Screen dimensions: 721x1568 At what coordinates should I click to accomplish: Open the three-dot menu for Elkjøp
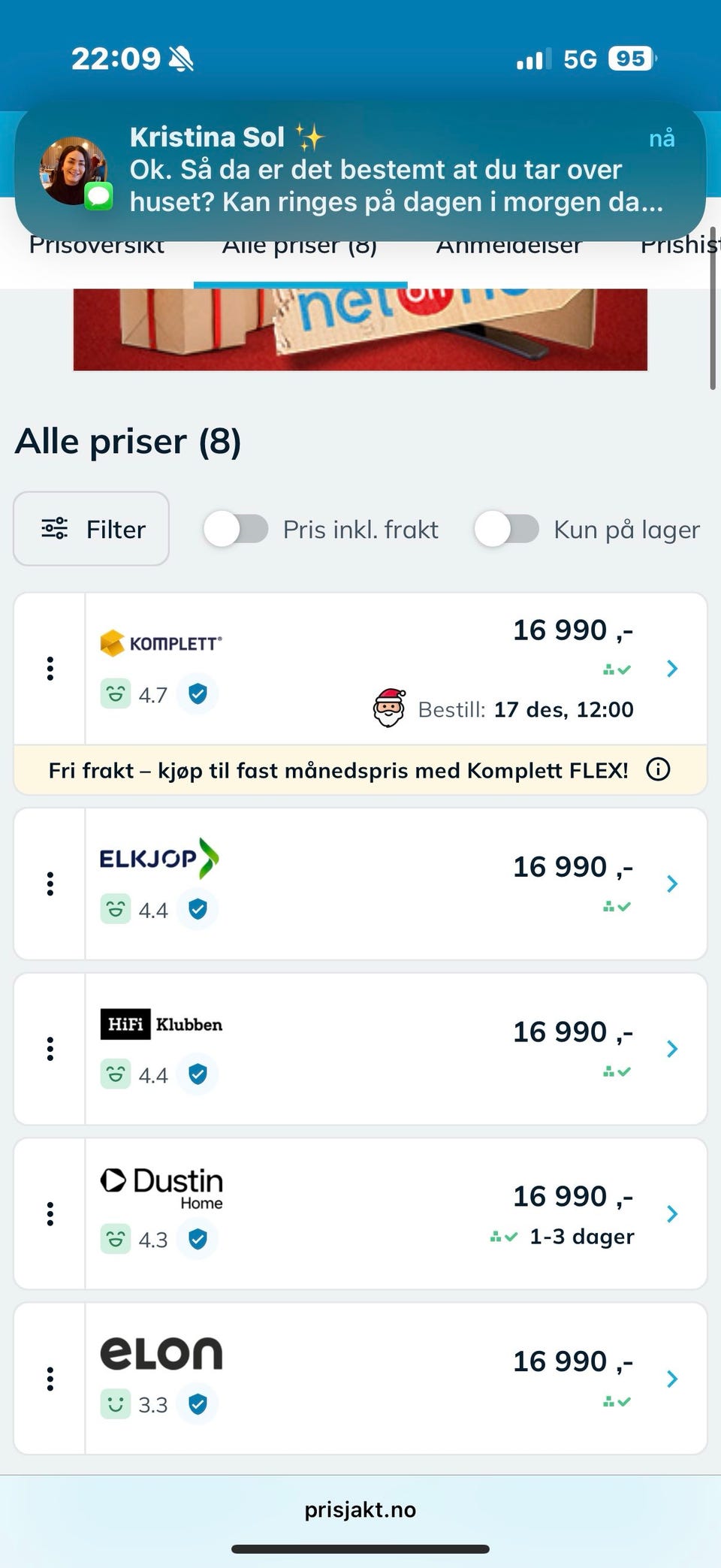(50, 884)
